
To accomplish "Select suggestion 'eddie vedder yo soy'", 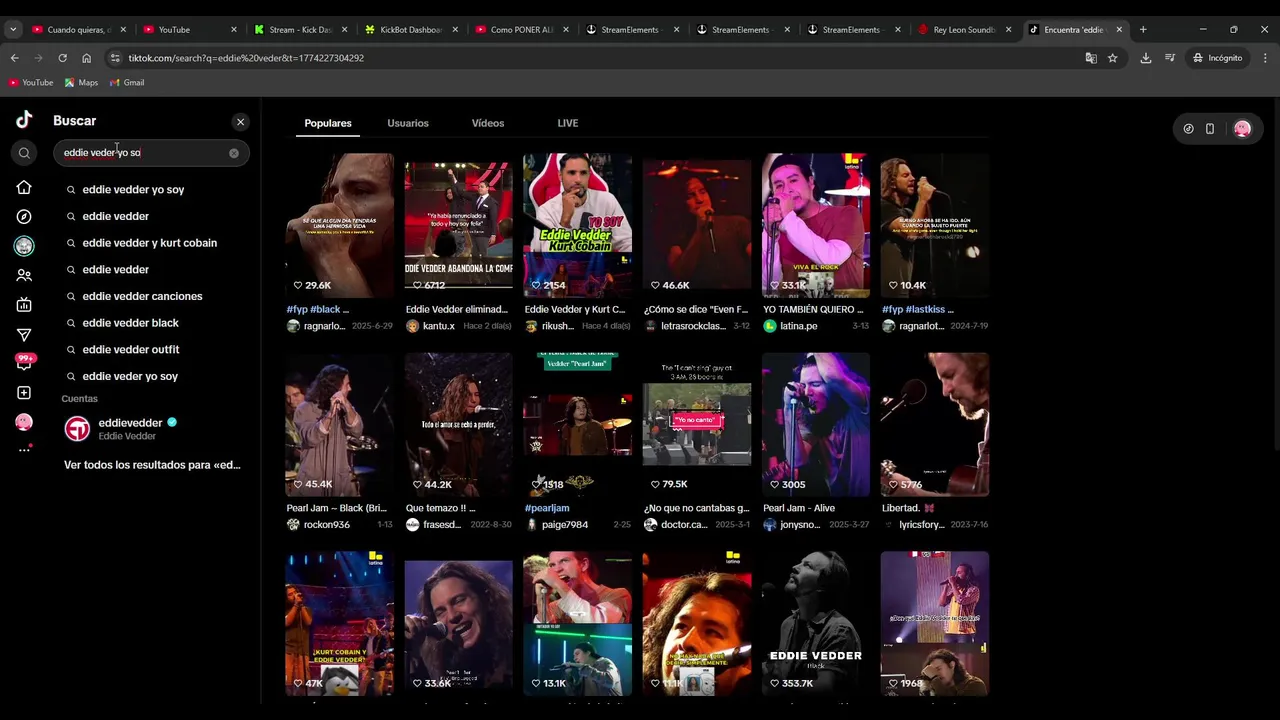I will (x=133, y=189).
